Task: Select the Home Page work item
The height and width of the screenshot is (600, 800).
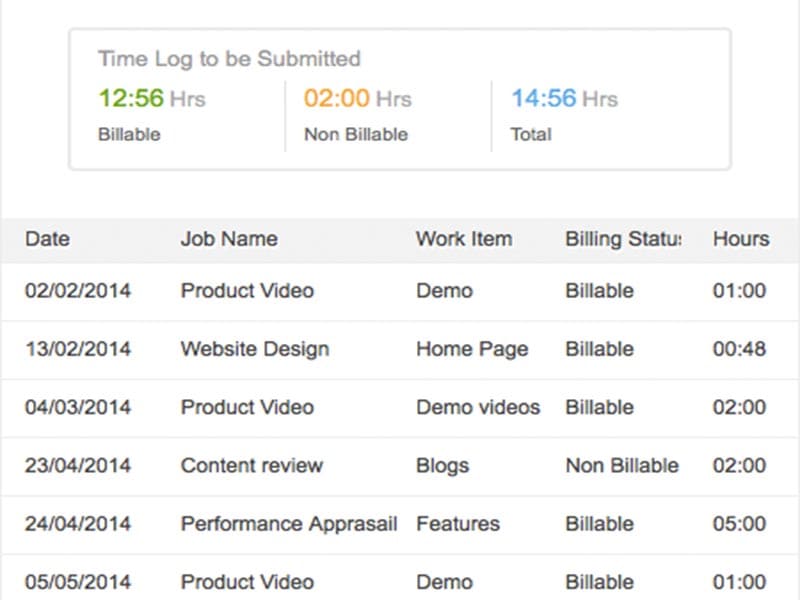Action: pos(472,349)
